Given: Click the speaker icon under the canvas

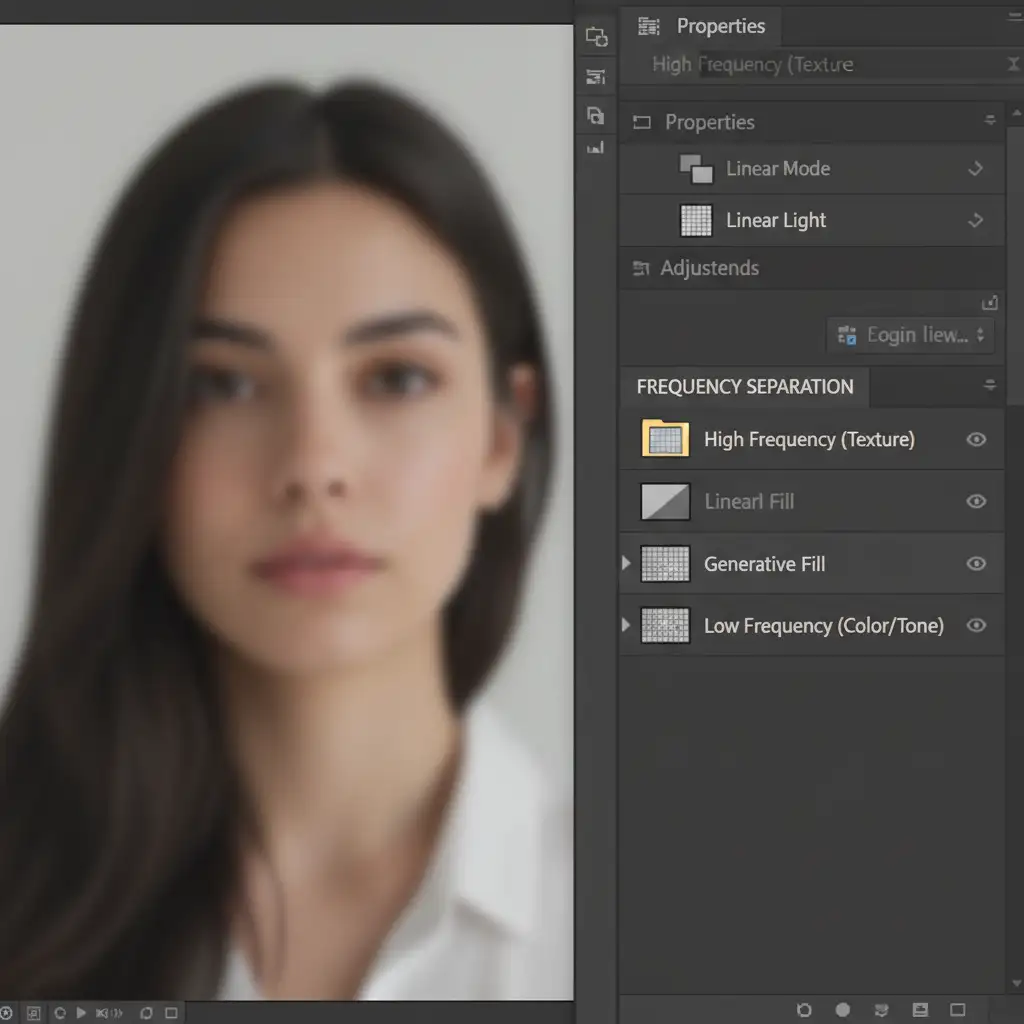Looking at the screenshot, I should click(103, 1013).
